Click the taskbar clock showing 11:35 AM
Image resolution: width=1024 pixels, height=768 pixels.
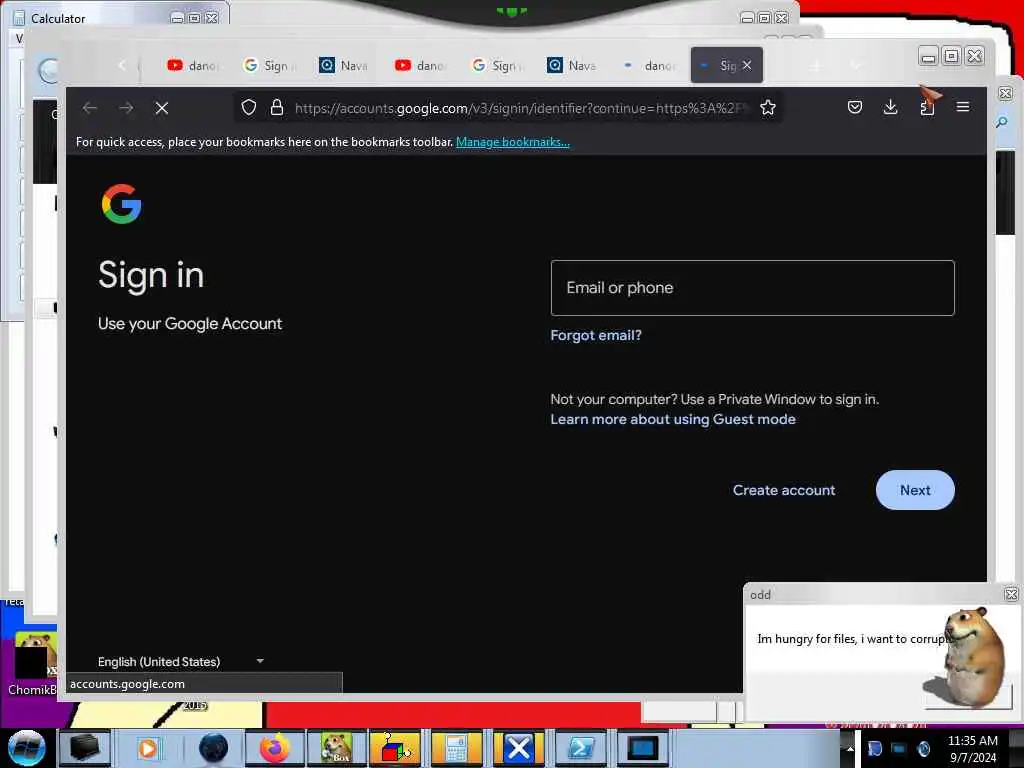coord(972,748)
